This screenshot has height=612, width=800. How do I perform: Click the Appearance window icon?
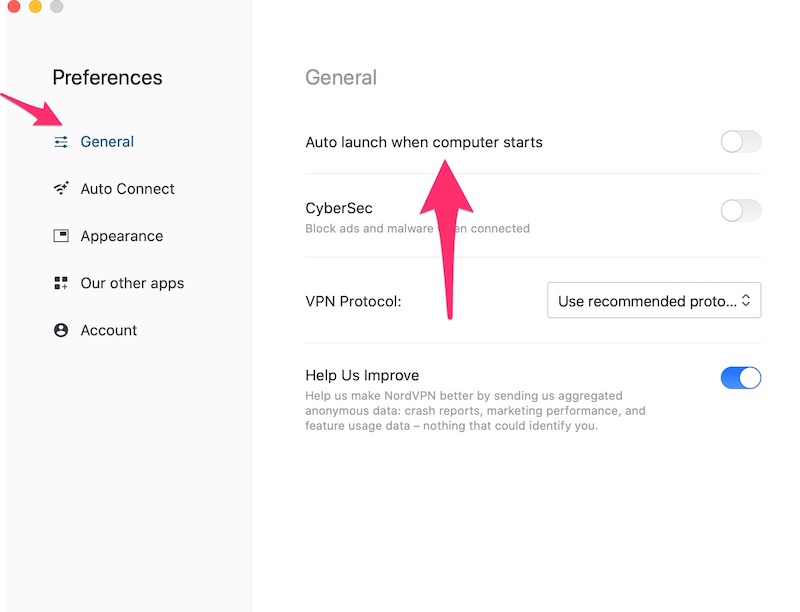point(61,236)
